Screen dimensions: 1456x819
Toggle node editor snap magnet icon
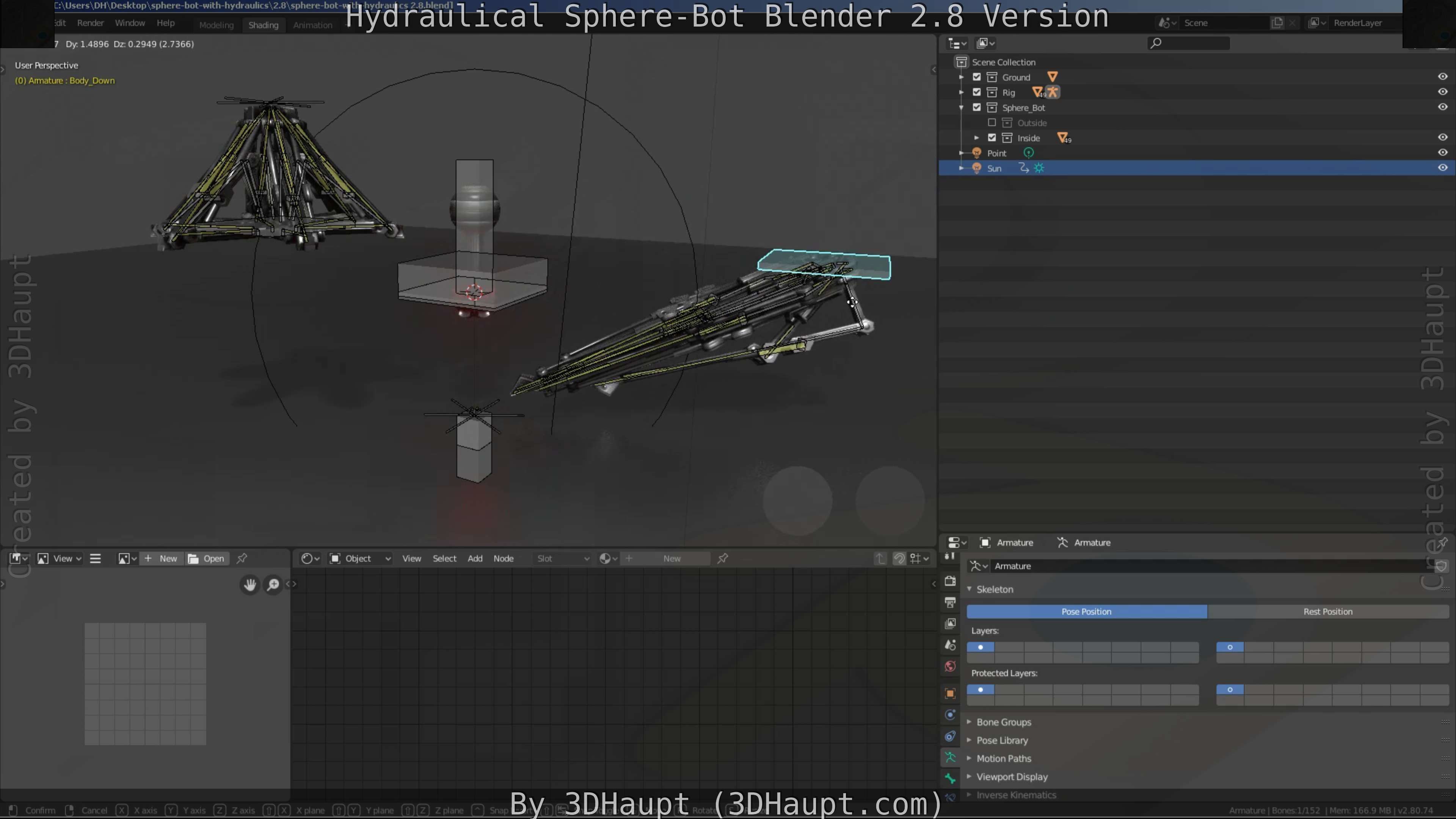899,559
